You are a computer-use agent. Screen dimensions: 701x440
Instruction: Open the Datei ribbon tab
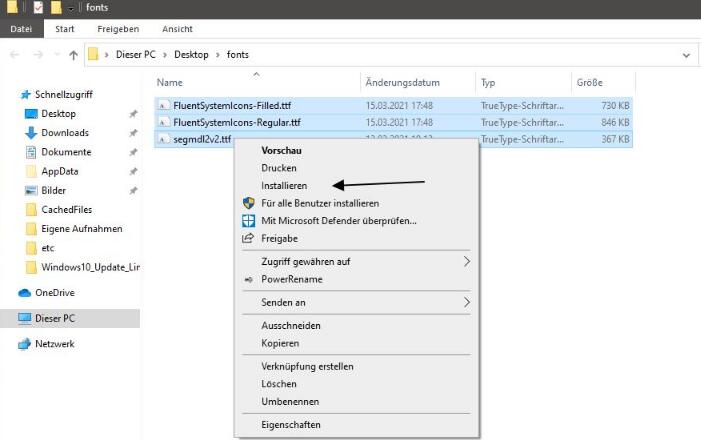(21, 29)
